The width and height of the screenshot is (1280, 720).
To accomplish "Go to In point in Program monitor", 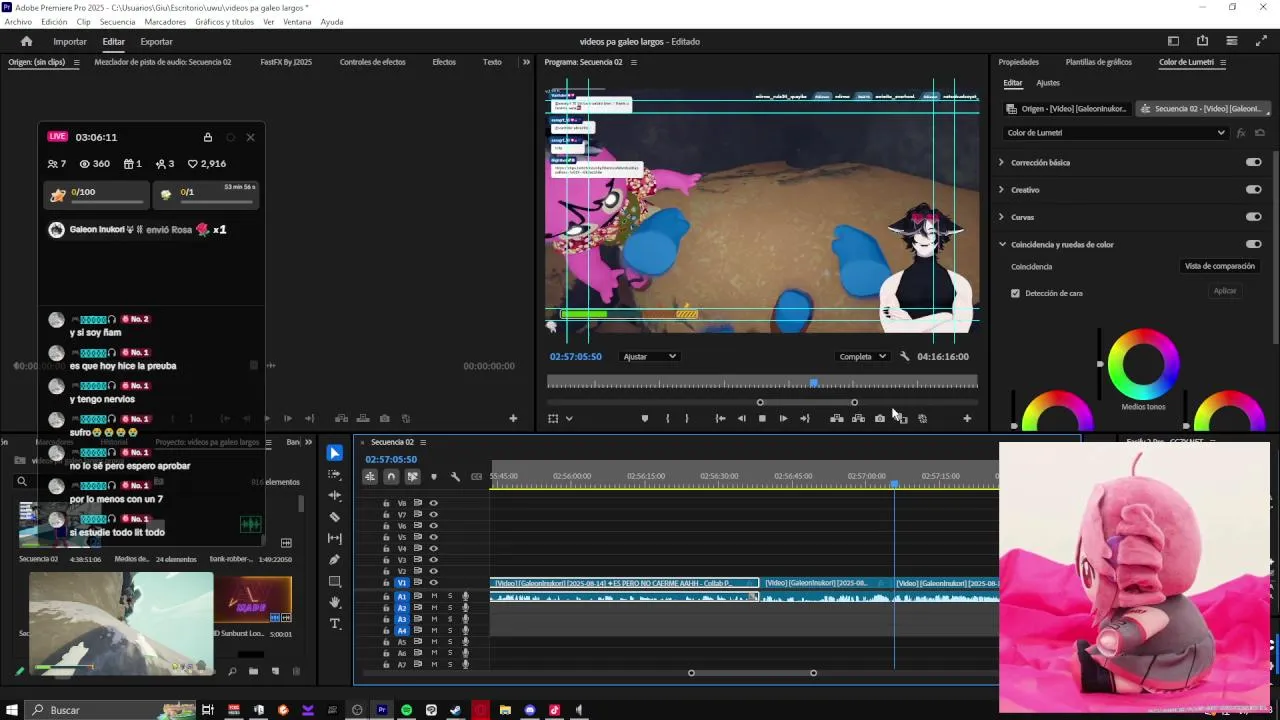I will click(x=720, y=418).
